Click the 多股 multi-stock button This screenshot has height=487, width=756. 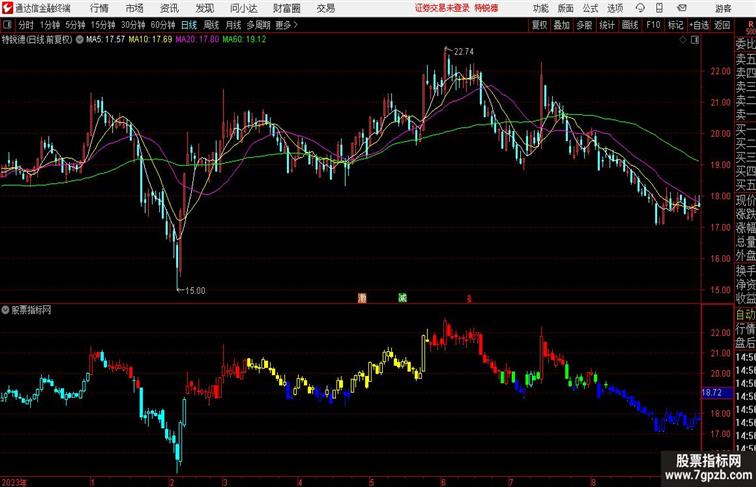pos(584,25)
